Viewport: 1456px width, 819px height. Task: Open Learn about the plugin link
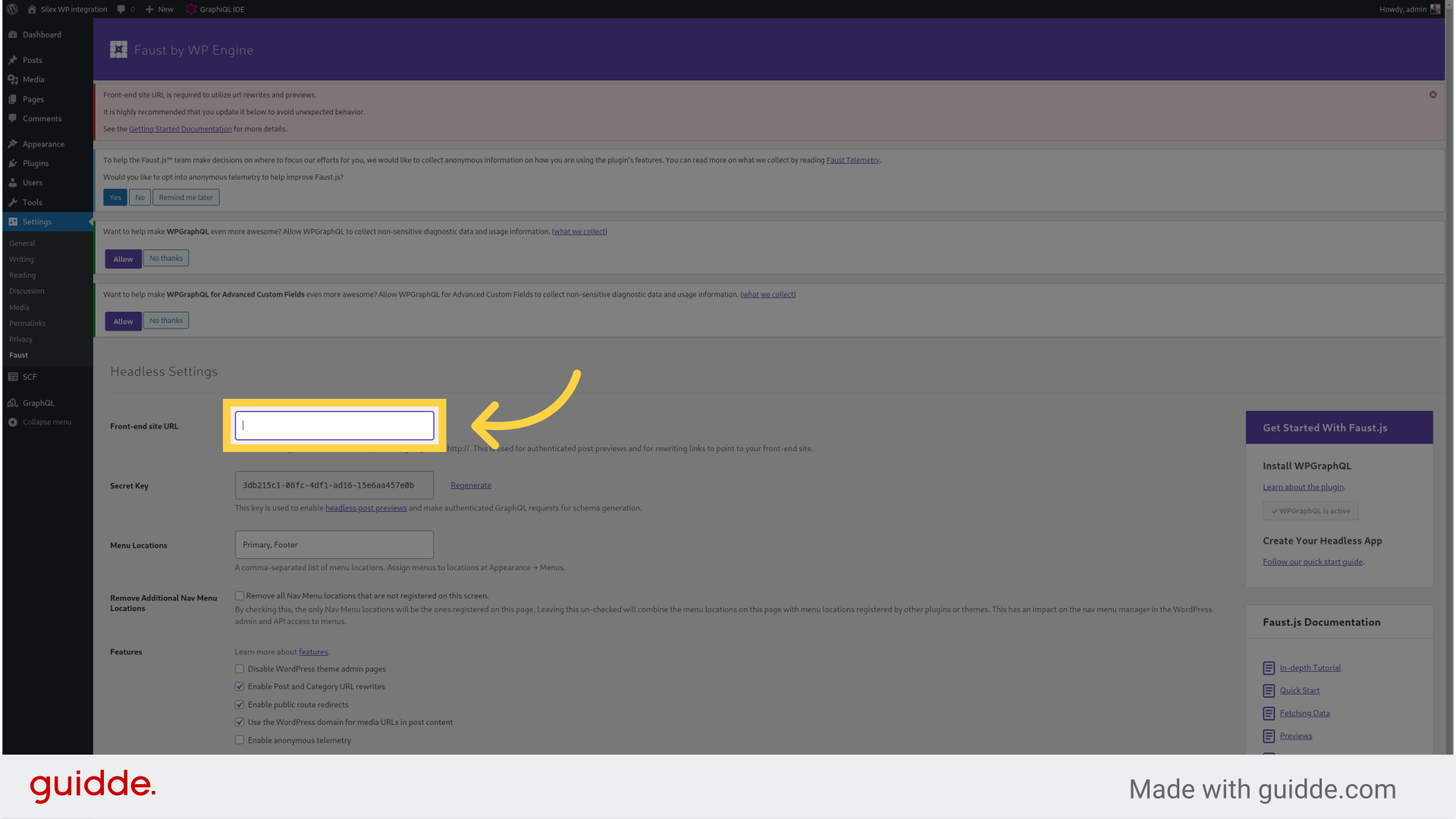click(1303, 488)
